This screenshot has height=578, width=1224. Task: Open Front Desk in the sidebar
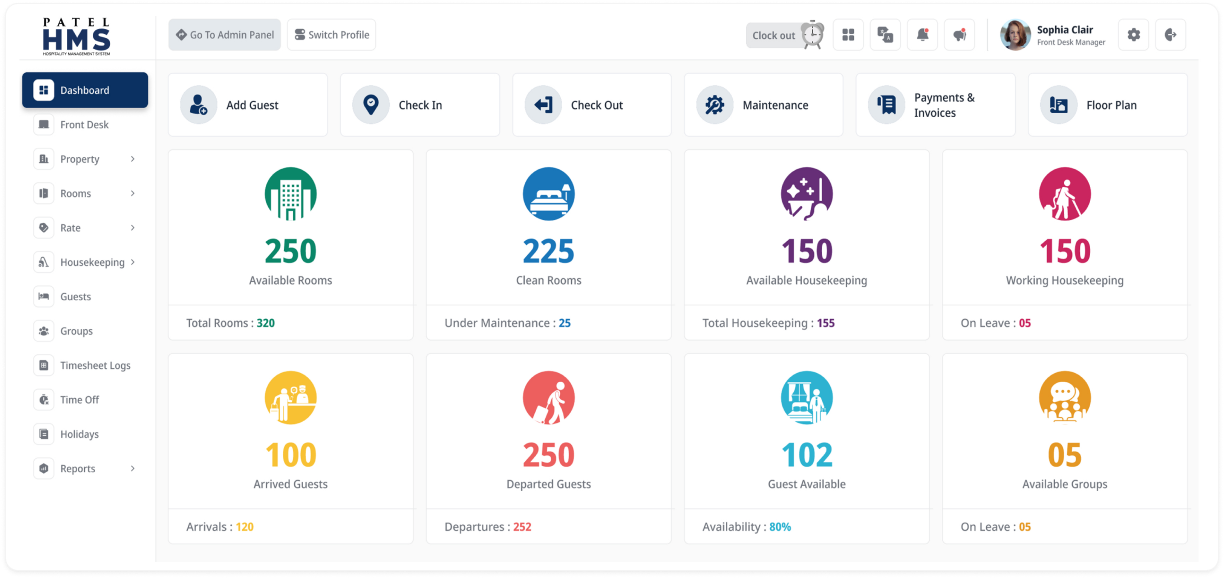pyautogui.click(x=84, y=125)
